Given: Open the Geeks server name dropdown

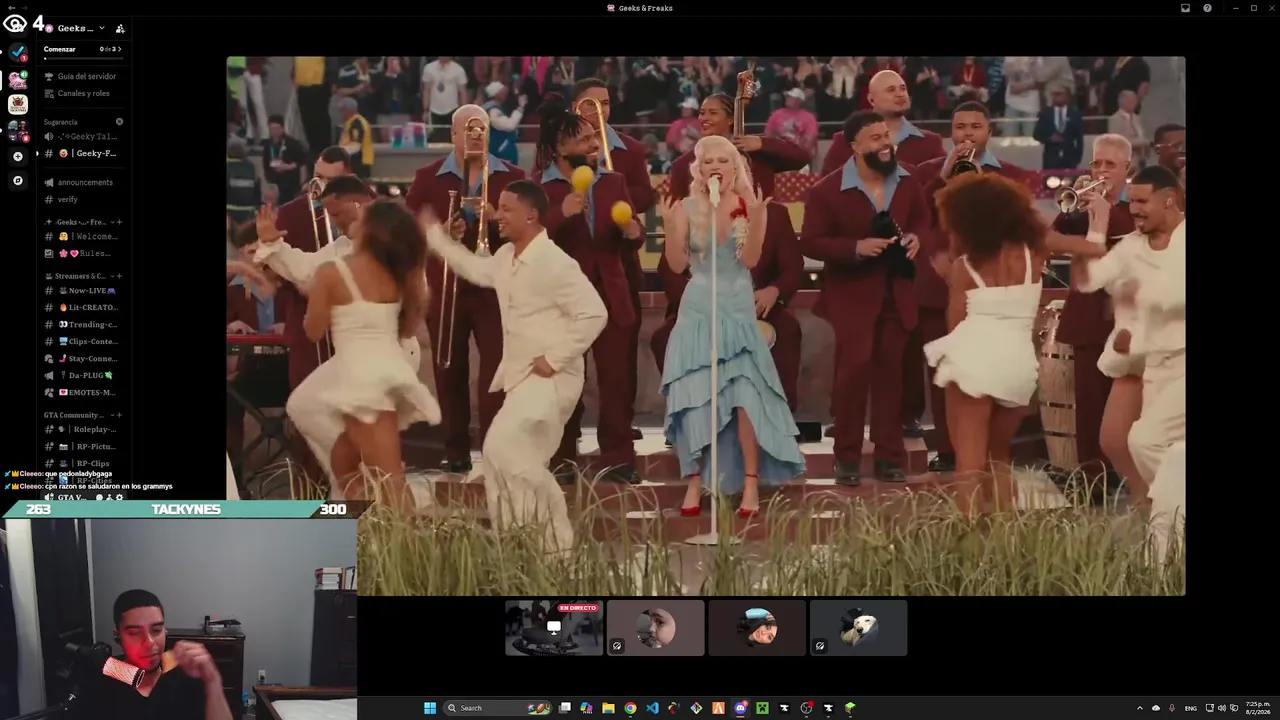Looking at the screenshot, I should click(x=80, y=28).
